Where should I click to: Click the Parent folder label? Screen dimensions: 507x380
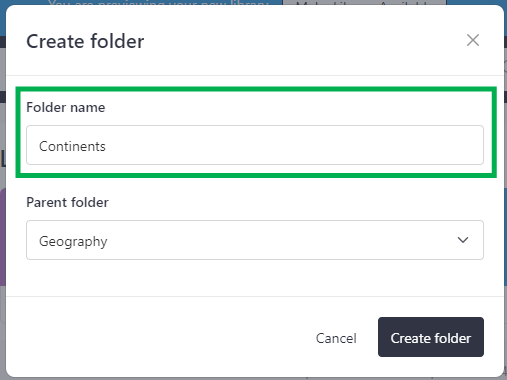[x=67, y=202]
